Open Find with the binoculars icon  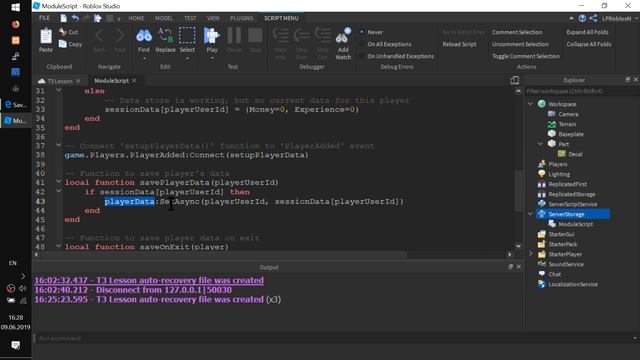144,36
